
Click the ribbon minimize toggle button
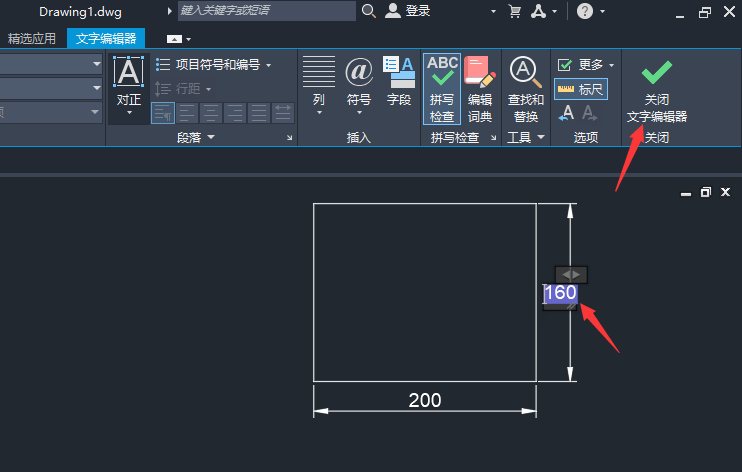[x=174, y=39]
